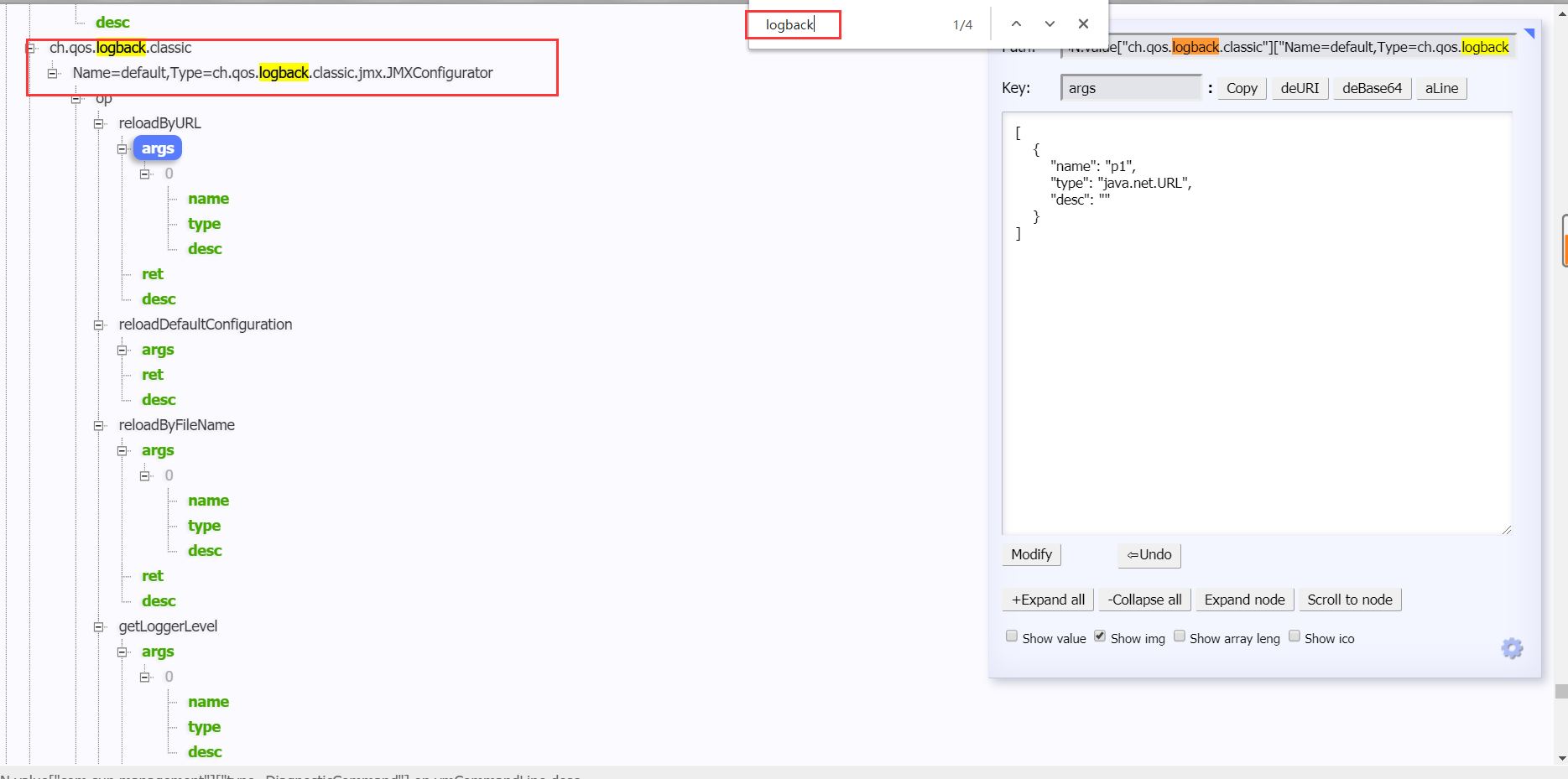Select ret key under reloadDefaultConfiguration
1568x779 pixels.
(x=153, y=375)
